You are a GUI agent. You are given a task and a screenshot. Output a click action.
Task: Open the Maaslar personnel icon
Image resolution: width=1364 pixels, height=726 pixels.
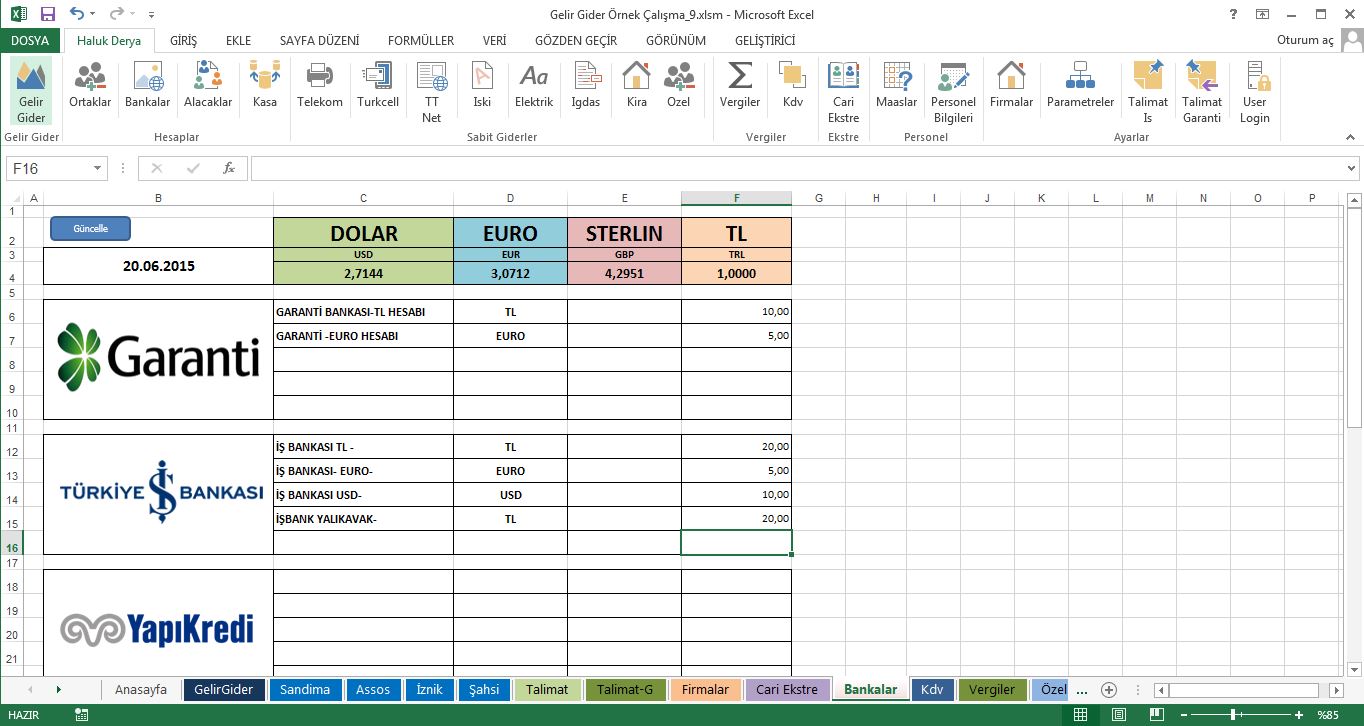(897, 86)
